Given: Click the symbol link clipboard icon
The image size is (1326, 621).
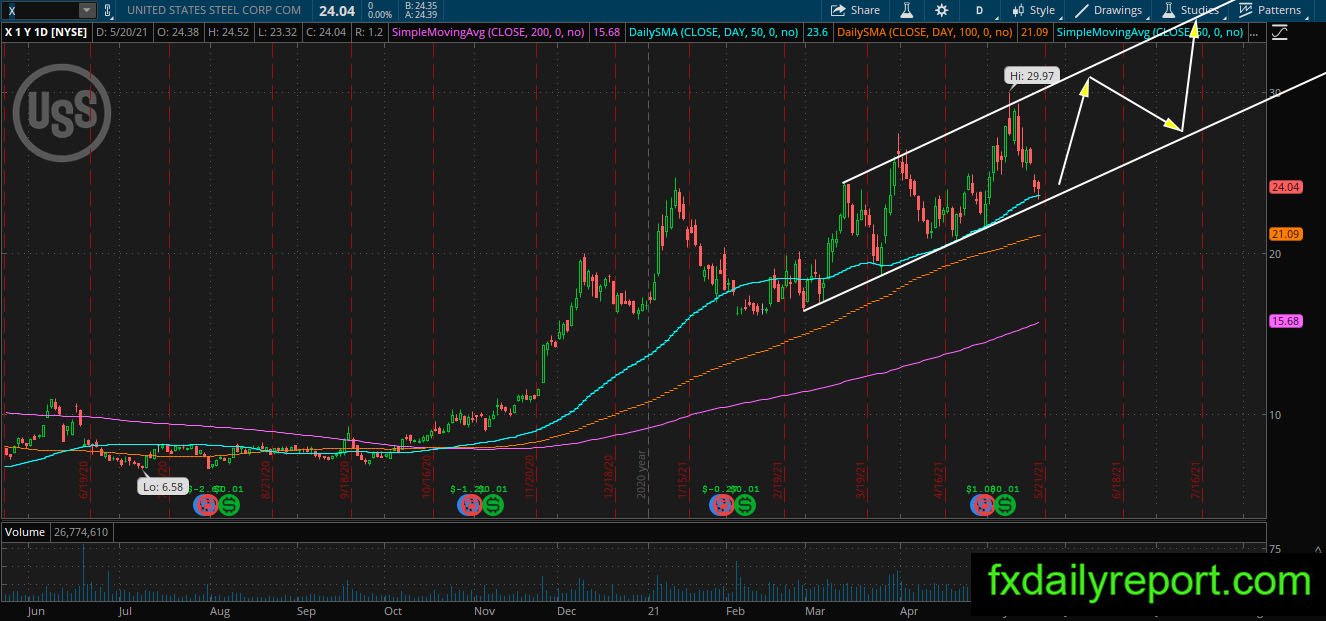Looking at the screenshot, I should coord(108,10).
